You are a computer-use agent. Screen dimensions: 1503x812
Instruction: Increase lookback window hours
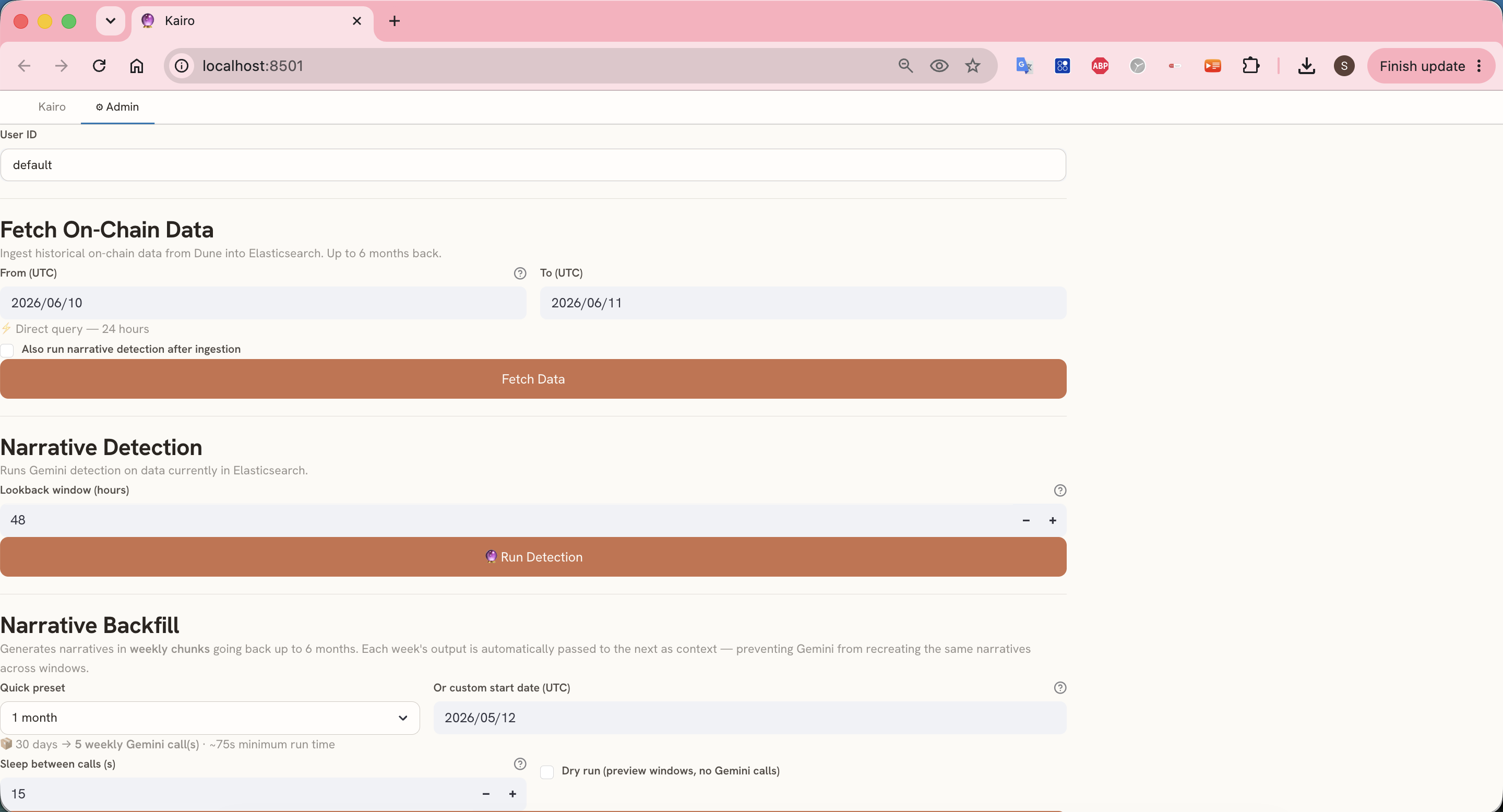coord(1053,520)
